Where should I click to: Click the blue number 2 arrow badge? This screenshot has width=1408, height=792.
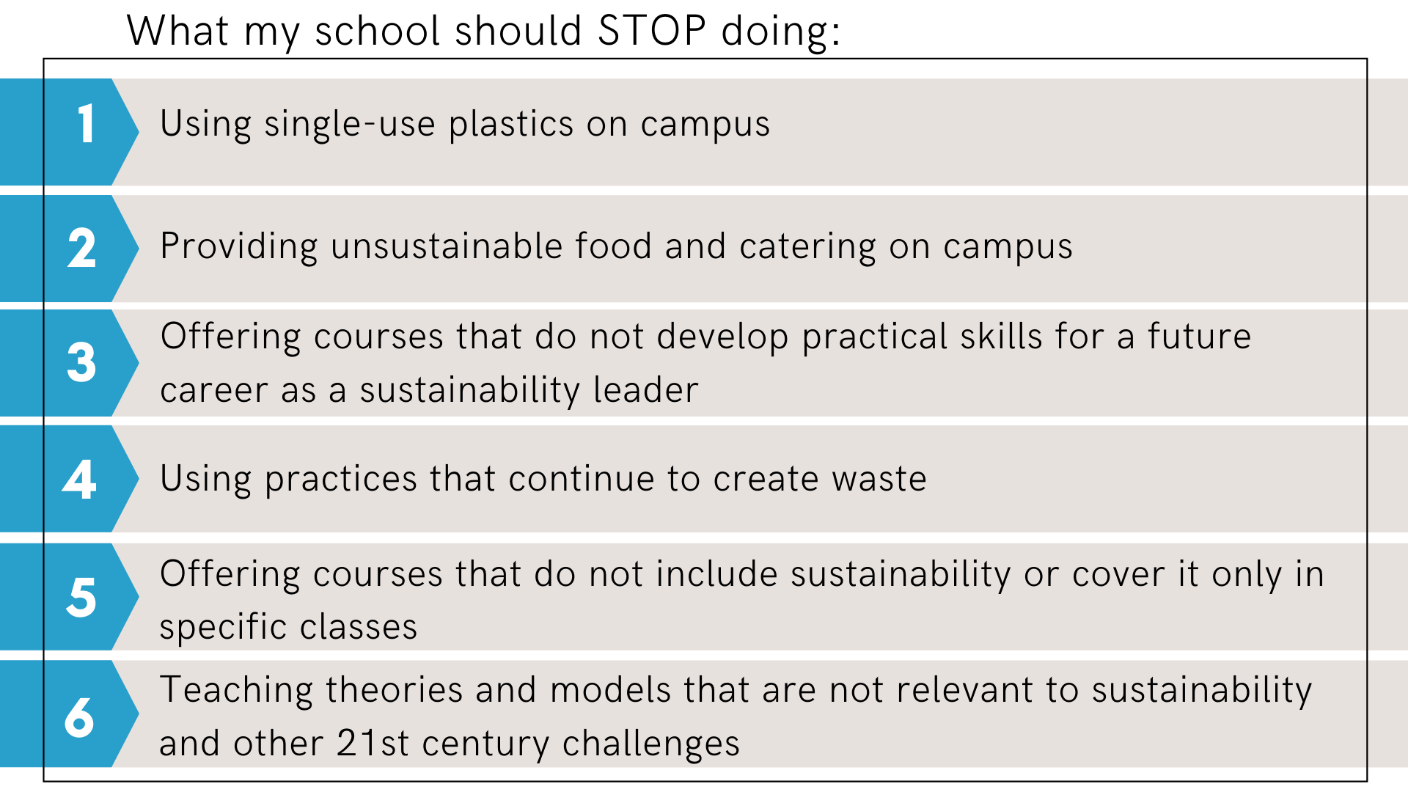pyautogui.click(x=68, y=249)
